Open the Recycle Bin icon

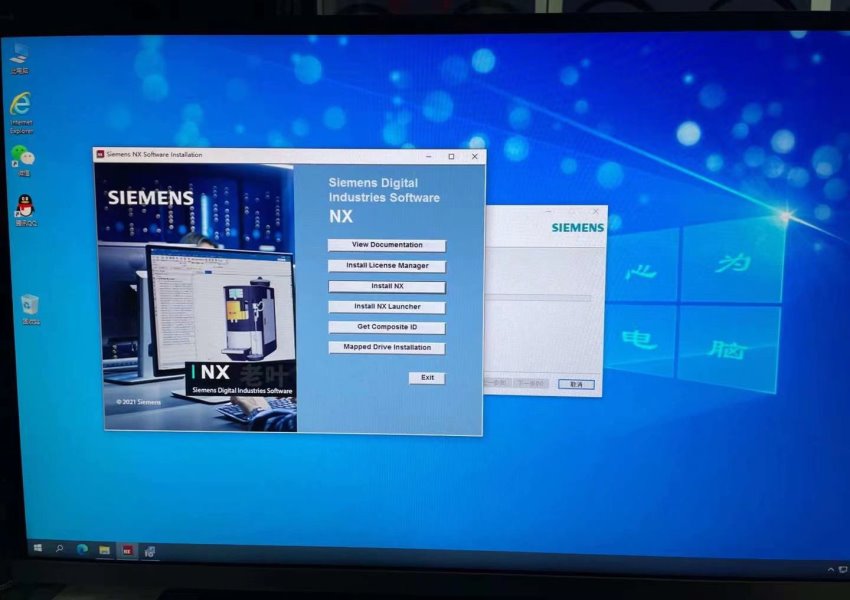pyautogui.click(x=30, y=305)
